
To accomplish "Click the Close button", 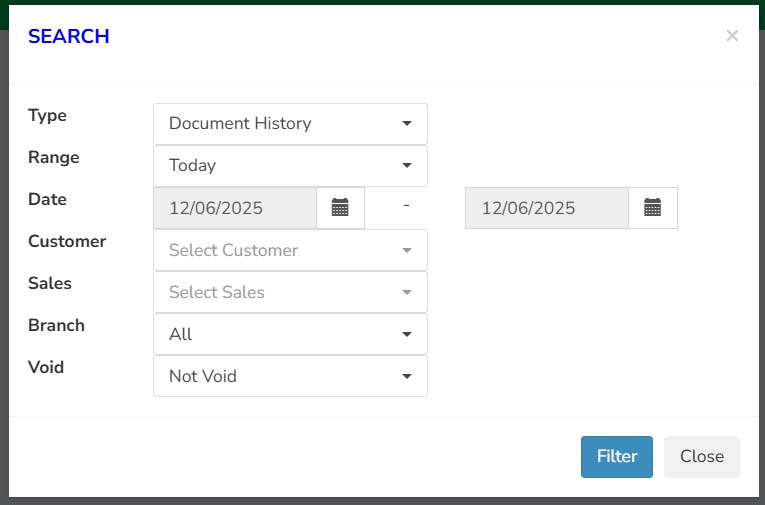I will pyautogui.click(x=702, y=457).
